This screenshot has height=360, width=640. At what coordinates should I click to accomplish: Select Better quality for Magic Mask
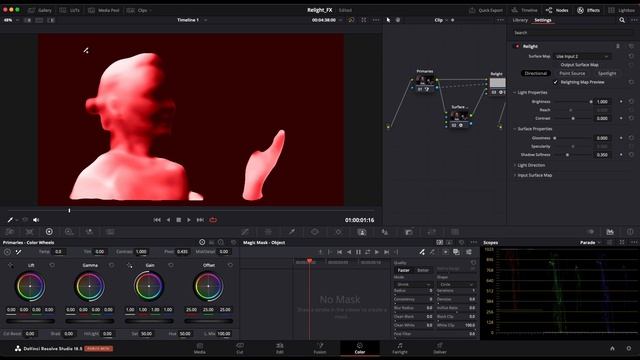coord(423,270)
